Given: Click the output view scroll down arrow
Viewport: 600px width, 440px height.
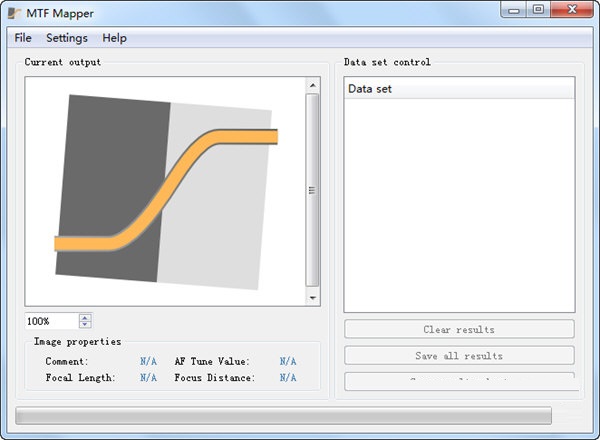Looking at the screenshot, I should tap(313, 298).
